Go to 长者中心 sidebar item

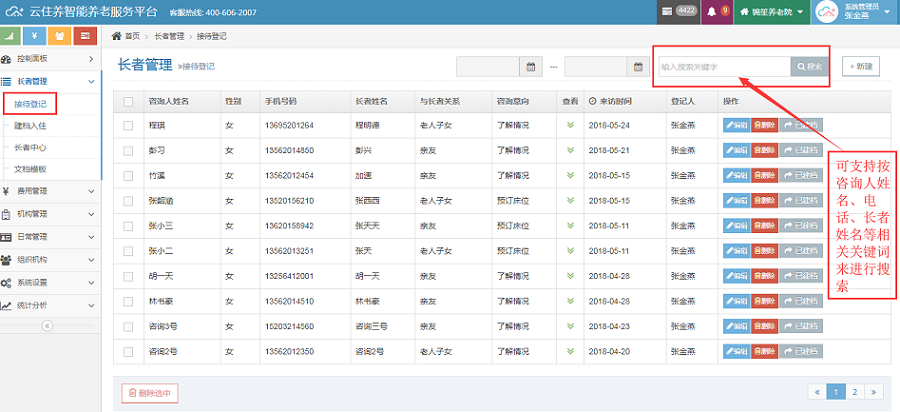tap(30, 148)
